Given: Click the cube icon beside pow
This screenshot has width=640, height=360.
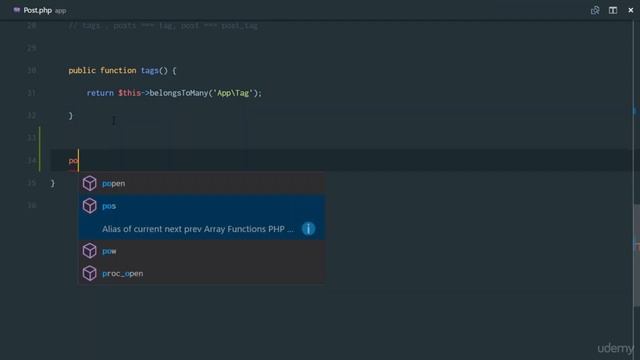Looking at the screenshot, I should [x=89, y=251].
